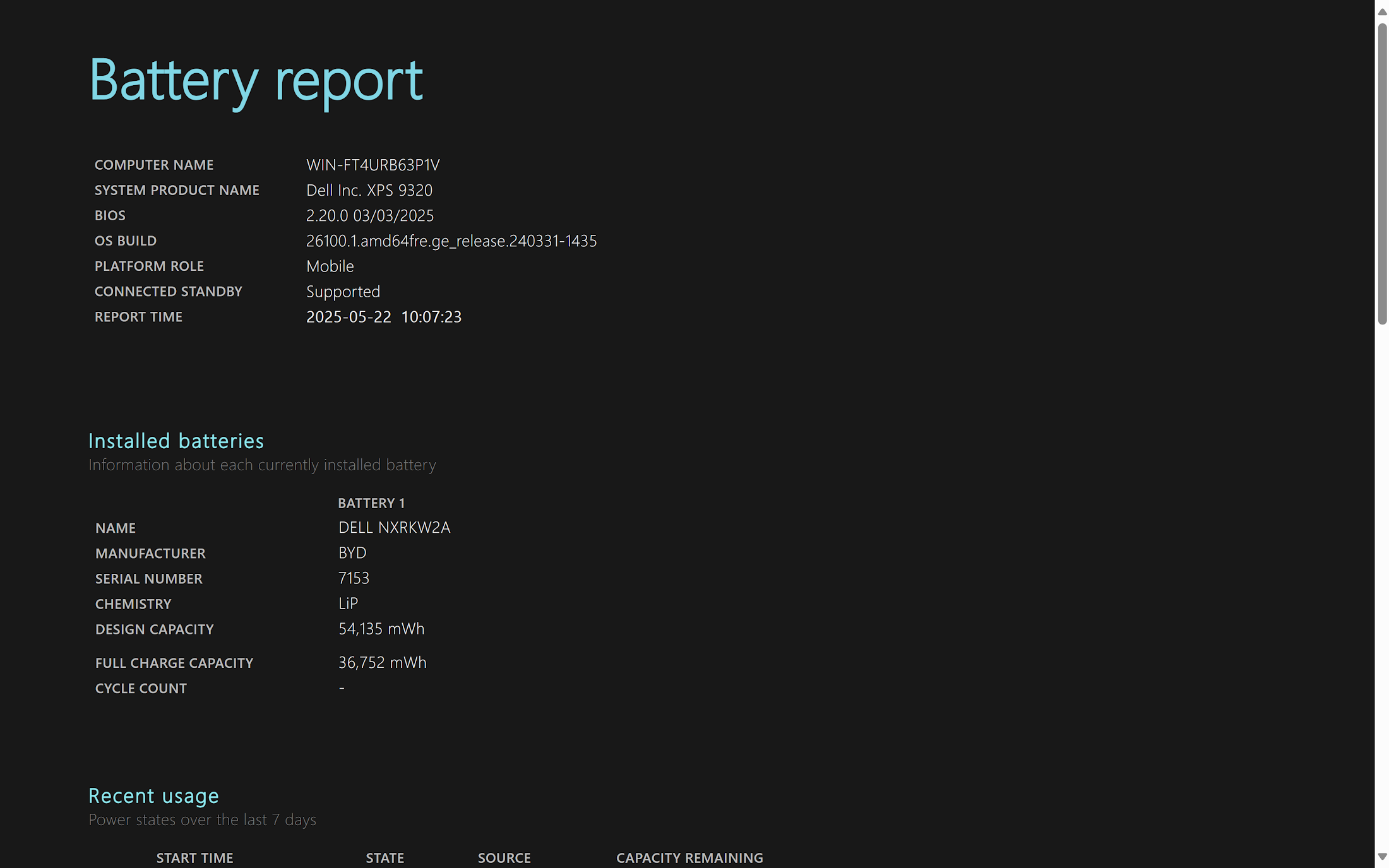Click the scrollbar down arrow
Image resolution: width=1389 pixels, height=868 pixels.
[1382, 857]
